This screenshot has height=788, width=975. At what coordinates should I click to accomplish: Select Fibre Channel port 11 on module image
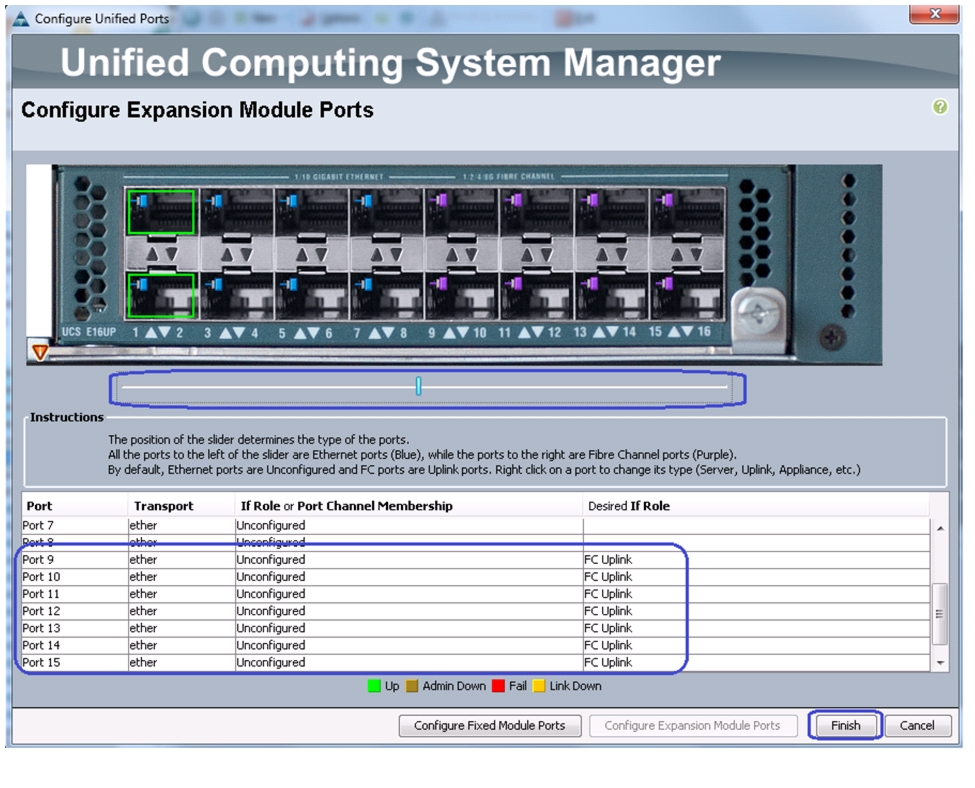(x=537, y=212)
